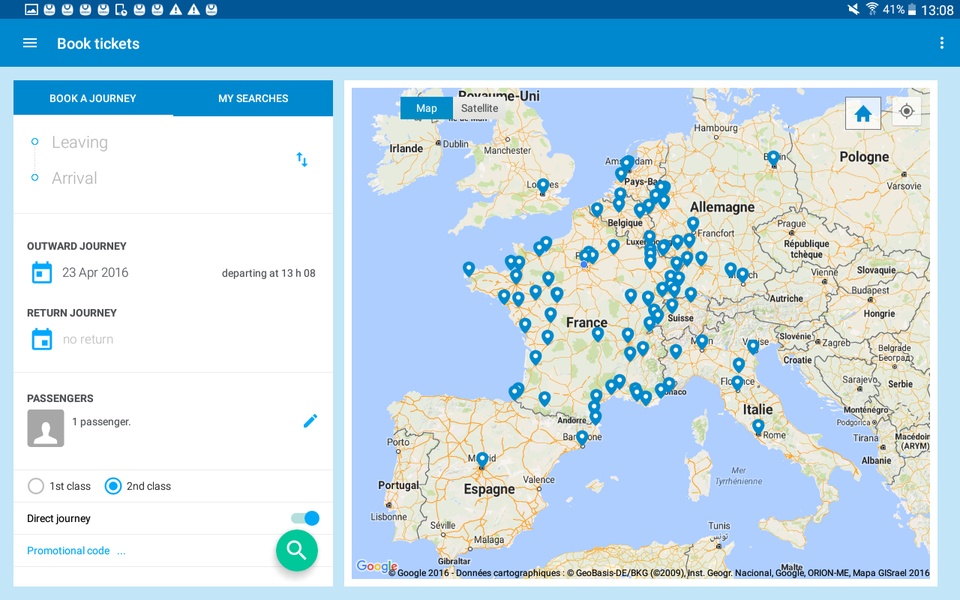Open the Promotional code link
This screenshot has width=960, height=600.
[x=76, y=550]
